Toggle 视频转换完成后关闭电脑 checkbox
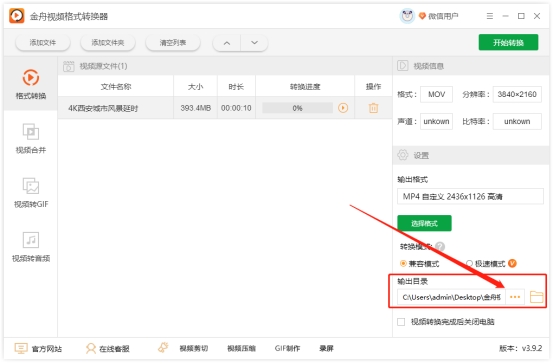This screenshot has width=553, height=364. [401, 322]
